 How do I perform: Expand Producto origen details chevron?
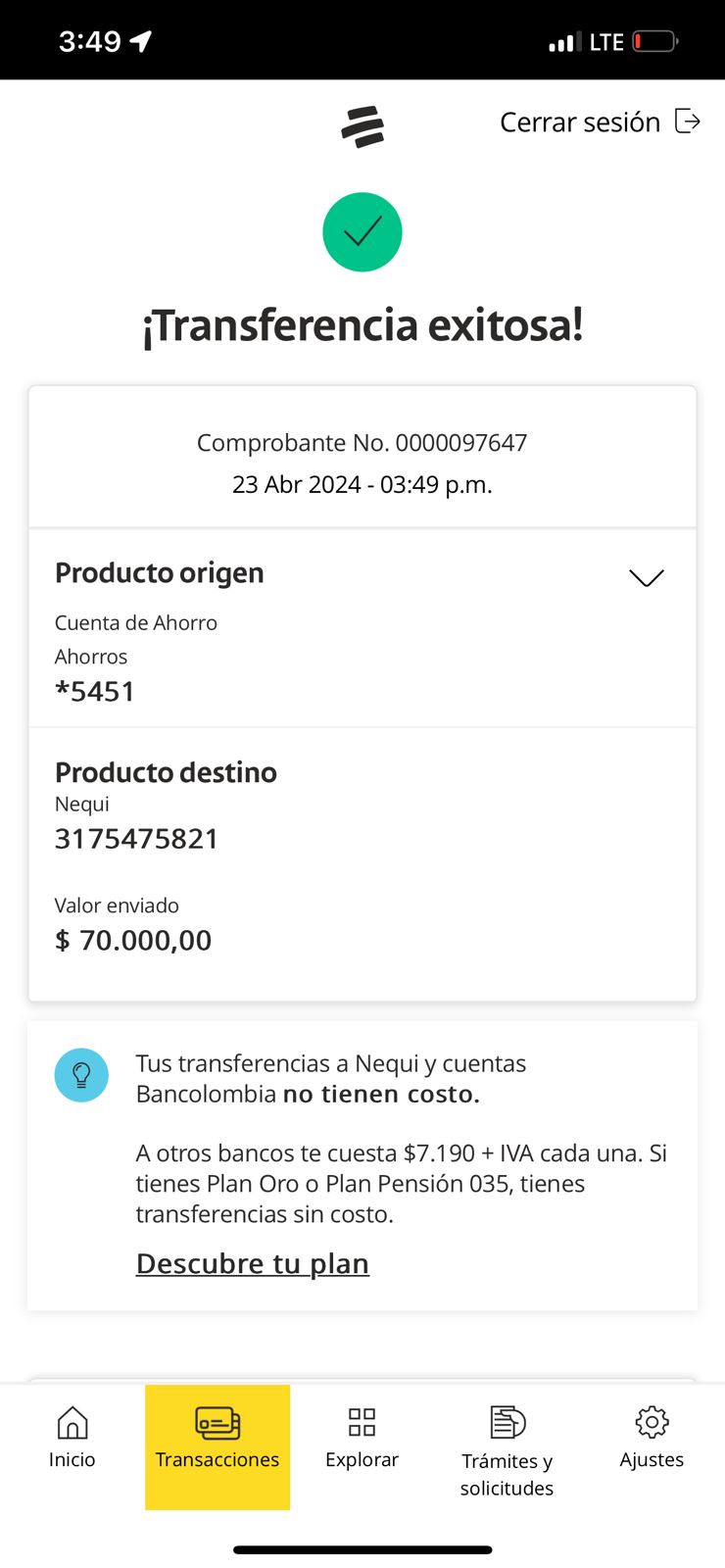(647, 577)
